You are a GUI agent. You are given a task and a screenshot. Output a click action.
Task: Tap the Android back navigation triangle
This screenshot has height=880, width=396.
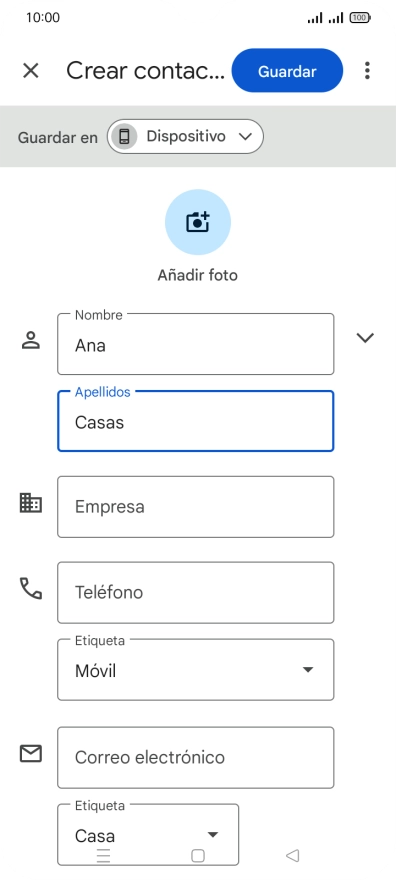point(292,855)
